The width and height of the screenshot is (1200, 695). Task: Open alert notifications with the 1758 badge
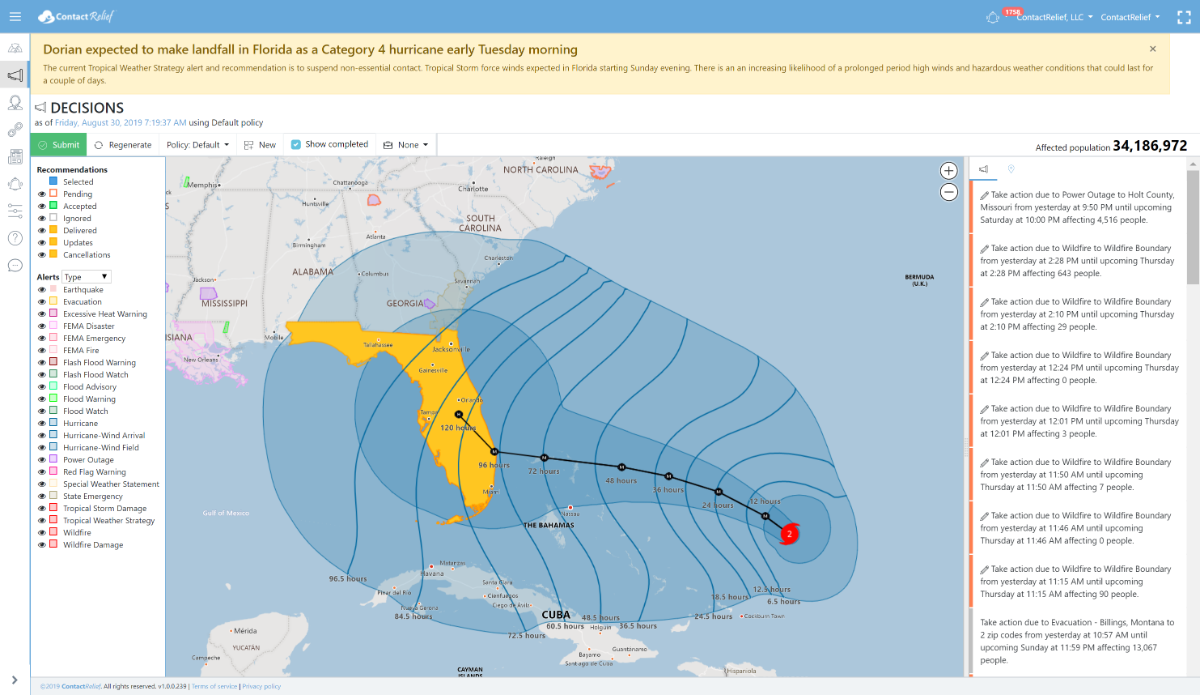pos(994,16)
